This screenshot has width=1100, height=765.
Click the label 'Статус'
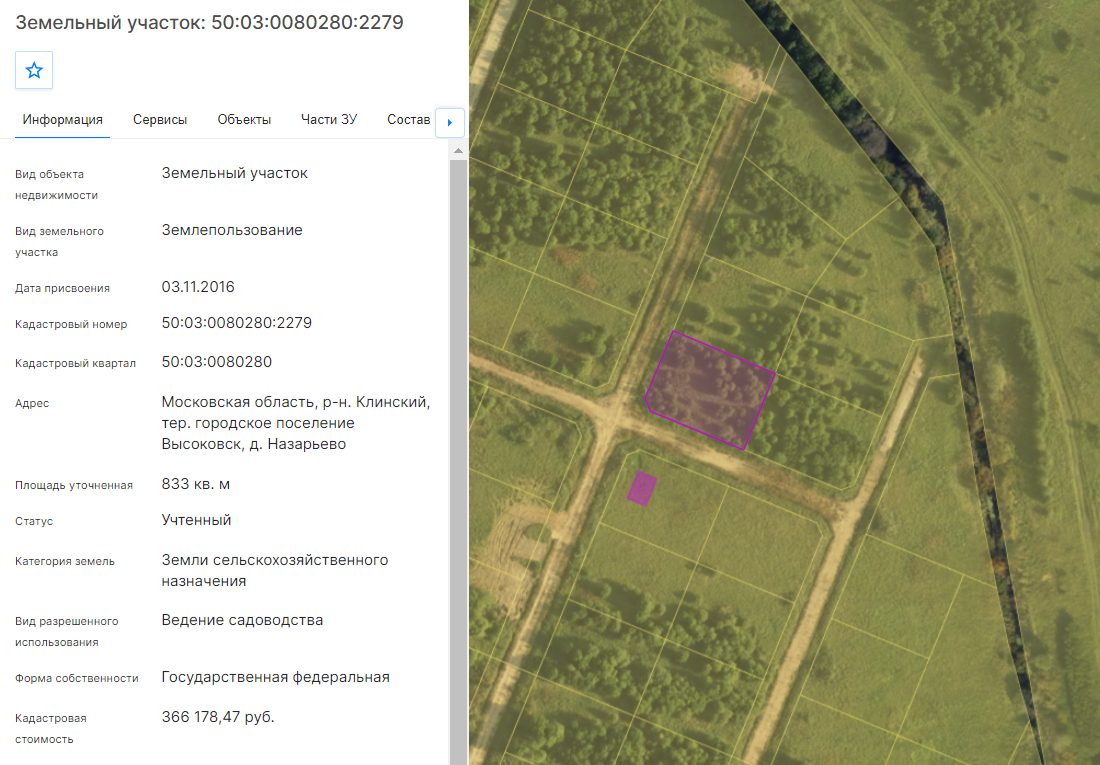34,521
